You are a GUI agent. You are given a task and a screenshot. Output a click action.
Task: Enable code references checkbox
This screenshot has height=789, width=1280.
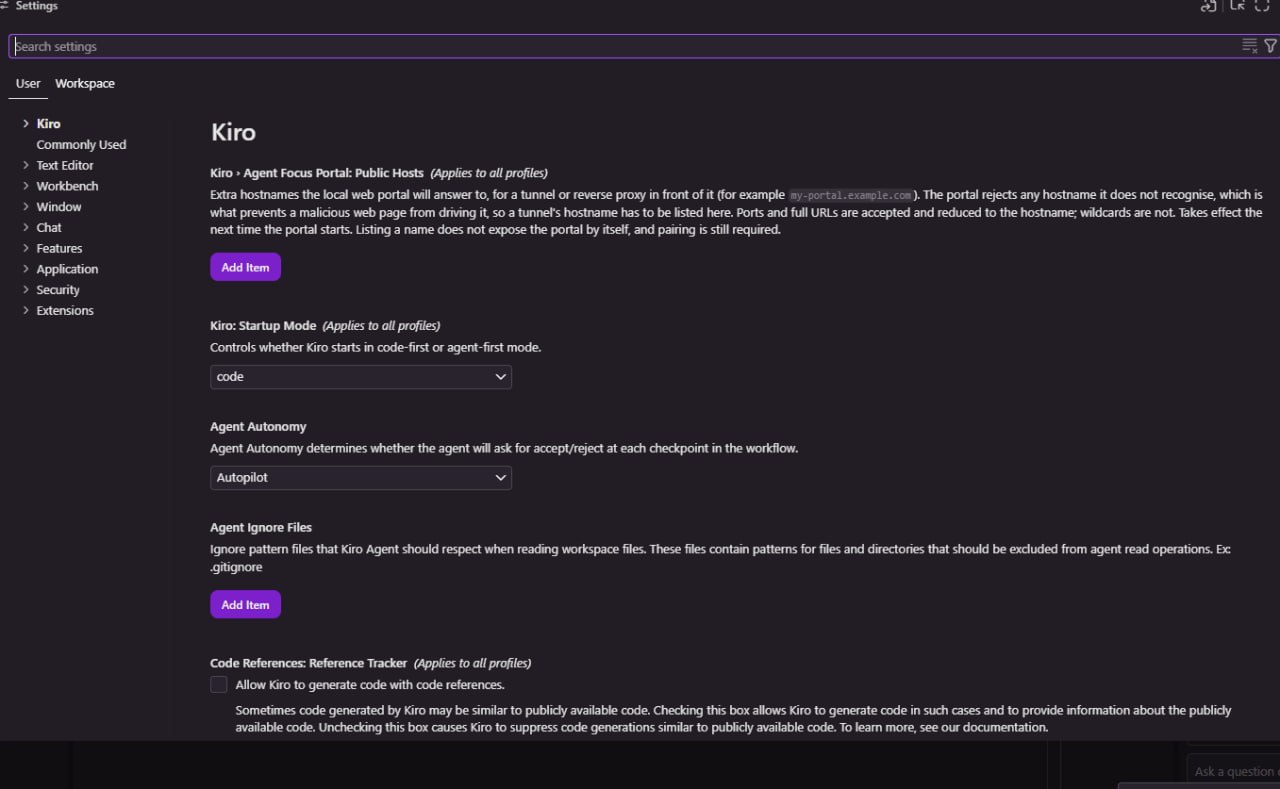click(218, 685)
